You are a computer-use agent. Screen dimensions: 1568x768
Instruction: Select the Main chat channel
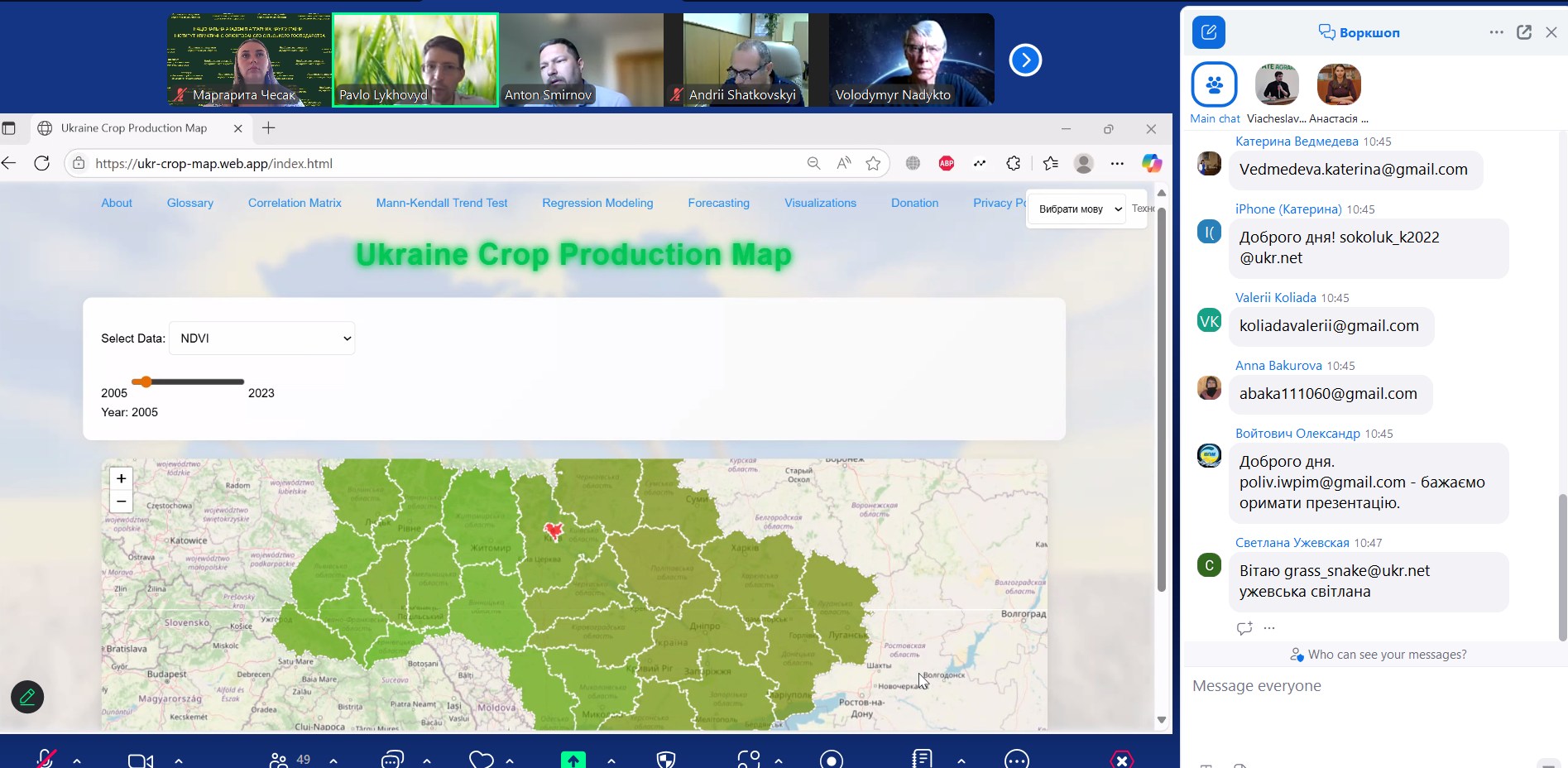click(1215, 94)
